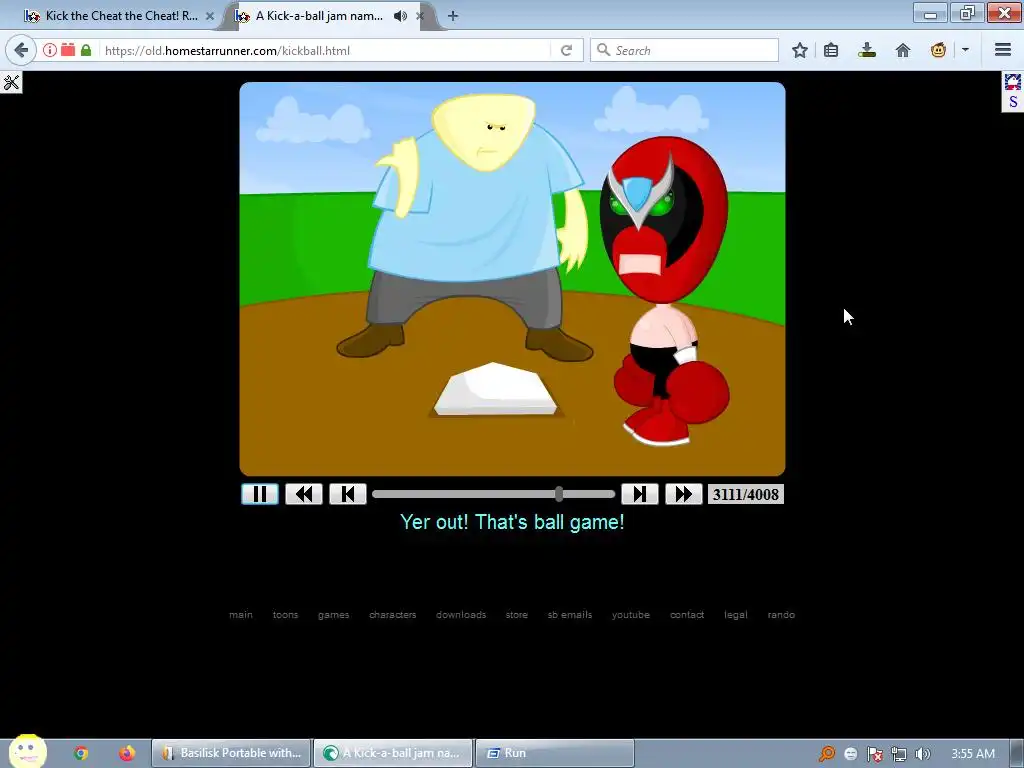This screenshot has height=768, width=1024.
Task: Click the 3111/4008 frame counter
Action: point(746,494)
